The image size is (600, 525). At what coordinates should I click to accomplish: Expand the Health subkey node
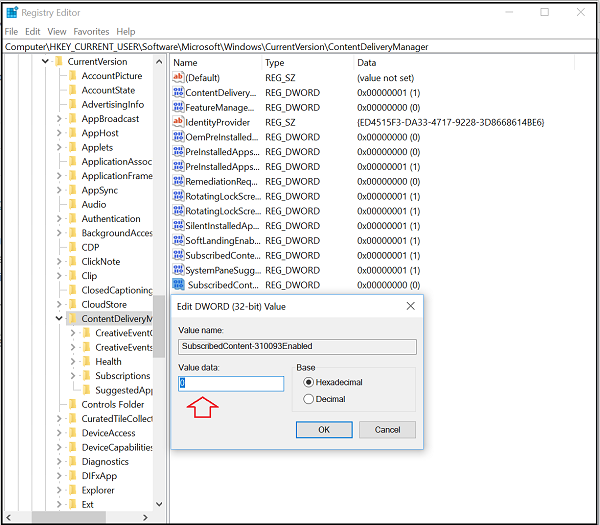(x=73, y=361)
